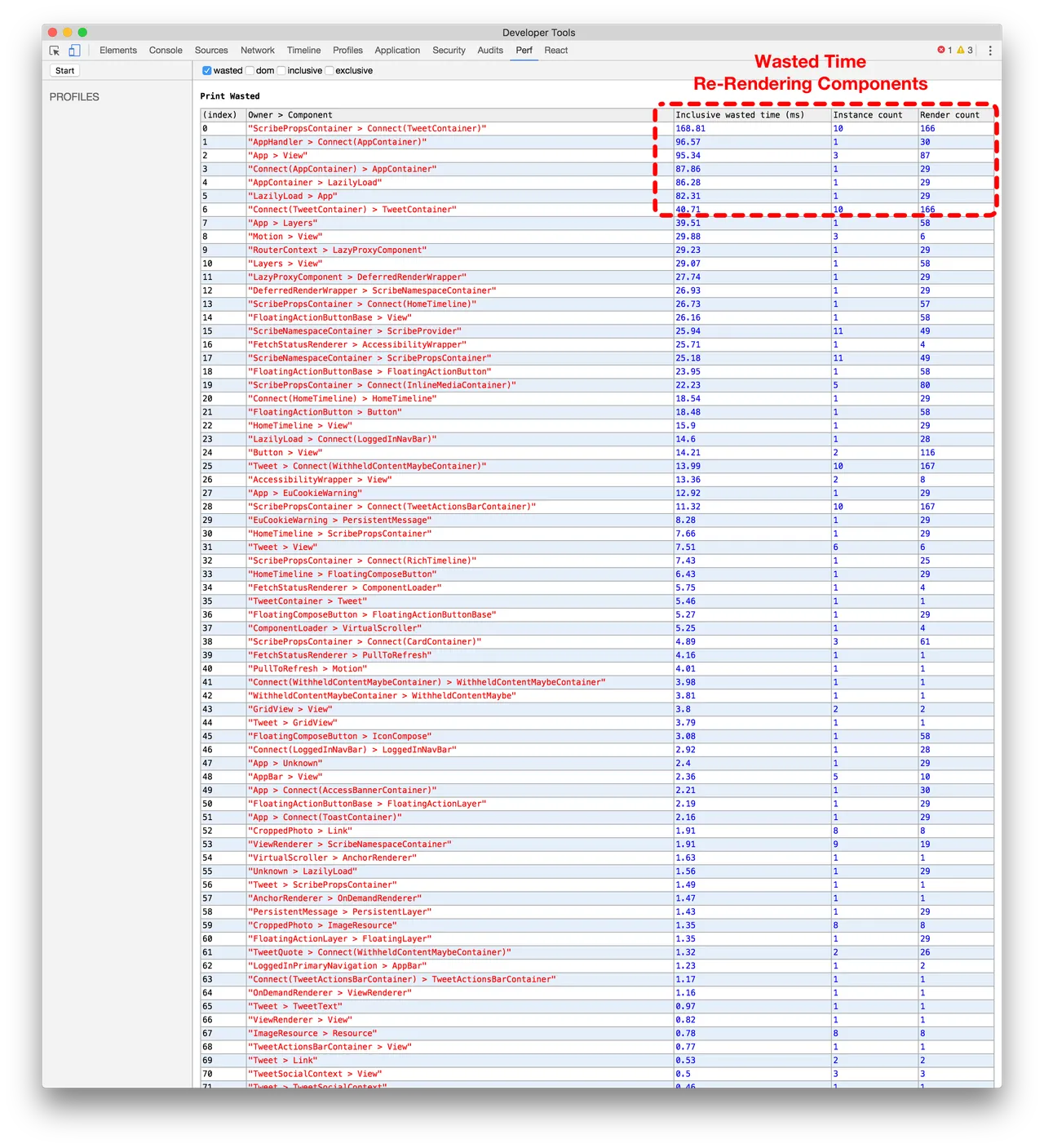The image size is (1044, 1148).
Task: Toggle the device toolbar icon
Action: click(74, 50)
